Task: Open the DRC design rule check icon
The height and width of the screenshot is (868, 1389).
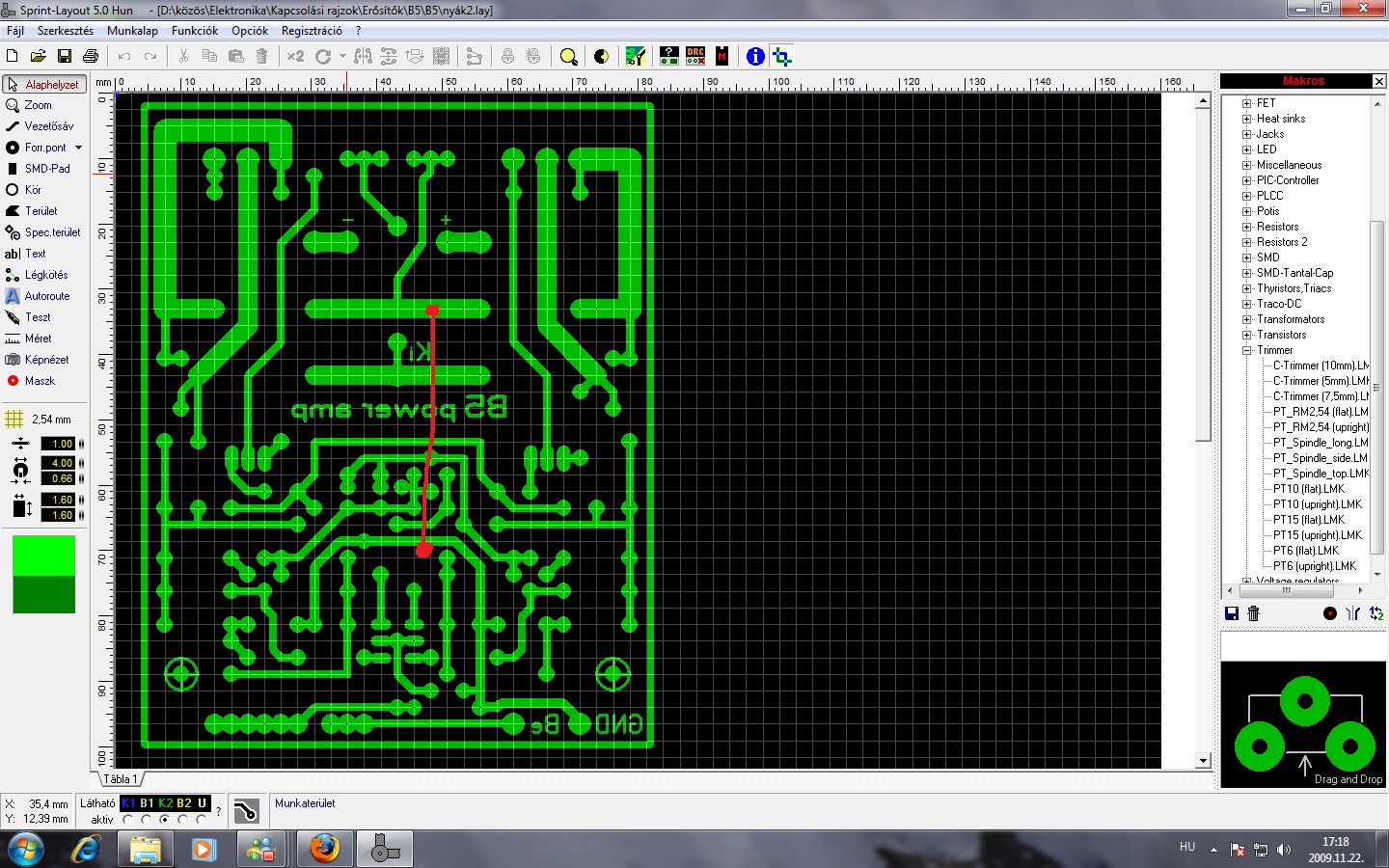Action: pyautogui.click(x=695, y=56)
